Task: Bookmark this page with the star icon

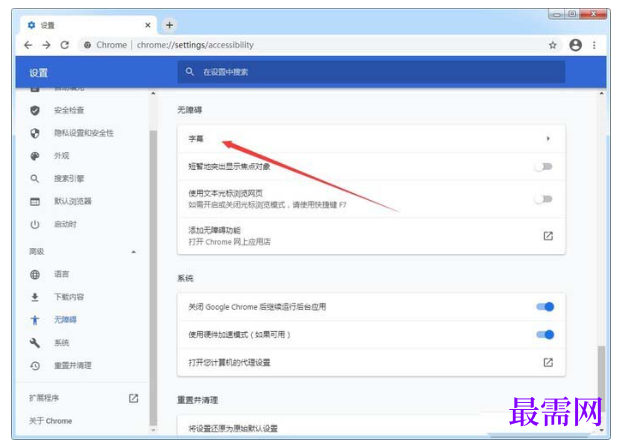Action: tap(552, 45)
